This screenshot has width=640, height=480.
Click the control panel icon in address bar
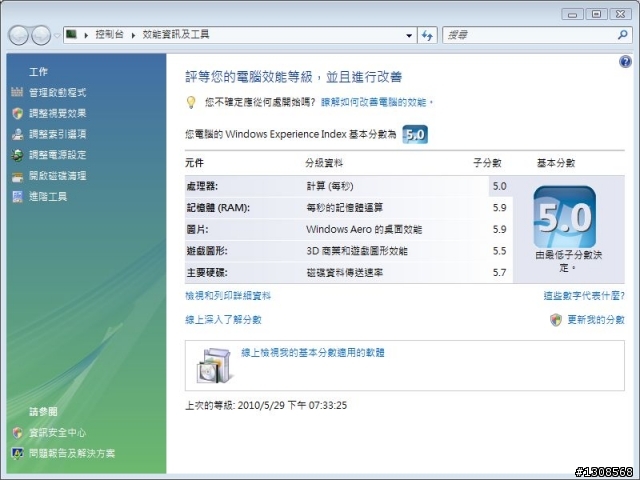pos(72,34)
